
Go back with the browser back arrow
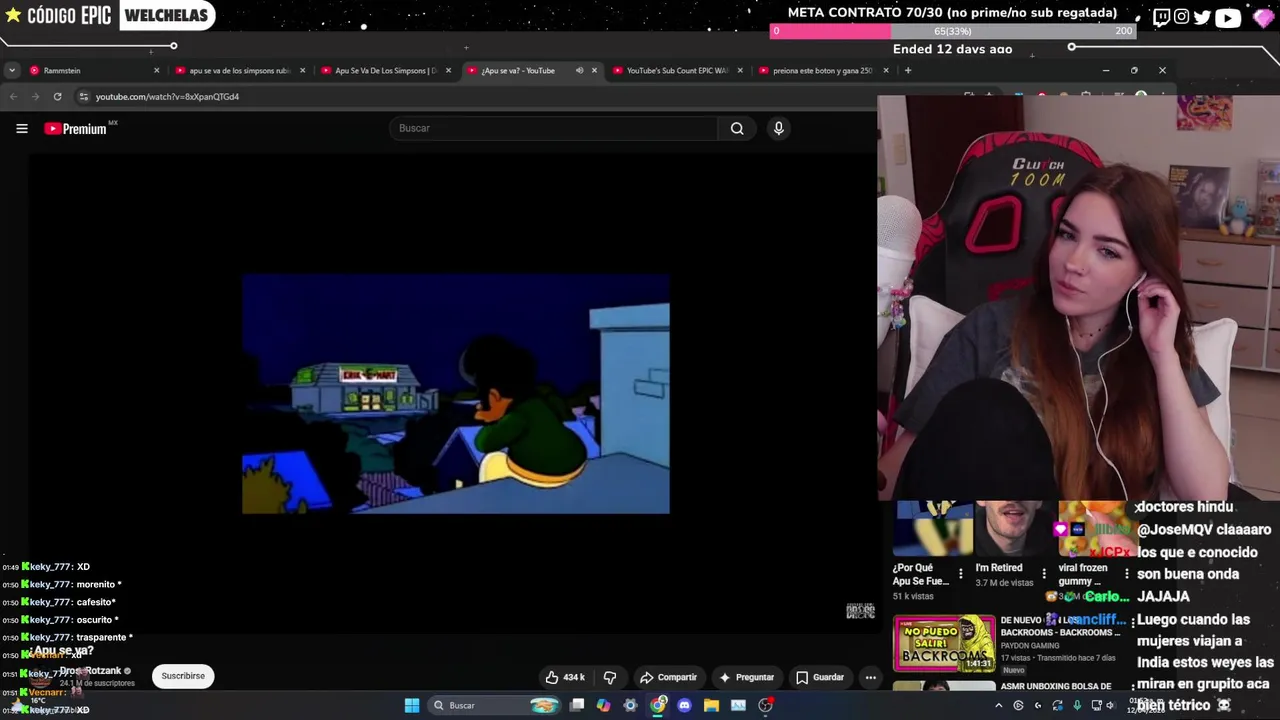pyautogui.click(x=13, y=97)
